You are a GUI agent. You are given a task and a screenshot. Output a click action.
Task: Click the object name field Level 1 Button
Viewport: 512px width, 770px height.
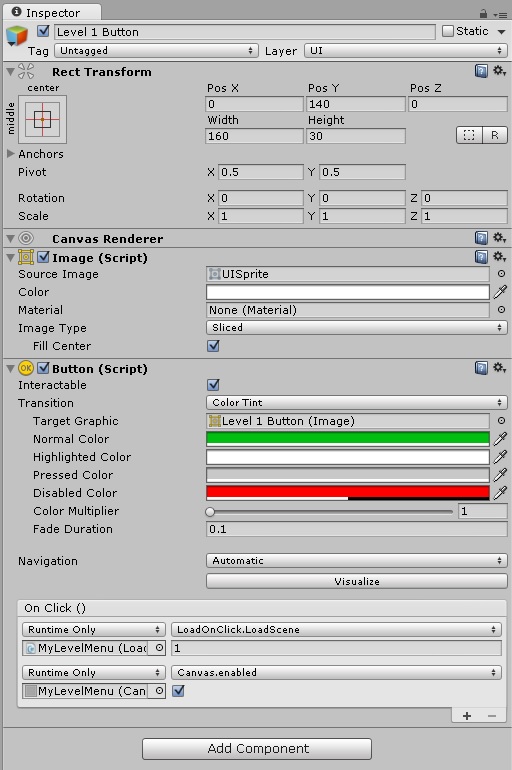(x=244, y=32)
